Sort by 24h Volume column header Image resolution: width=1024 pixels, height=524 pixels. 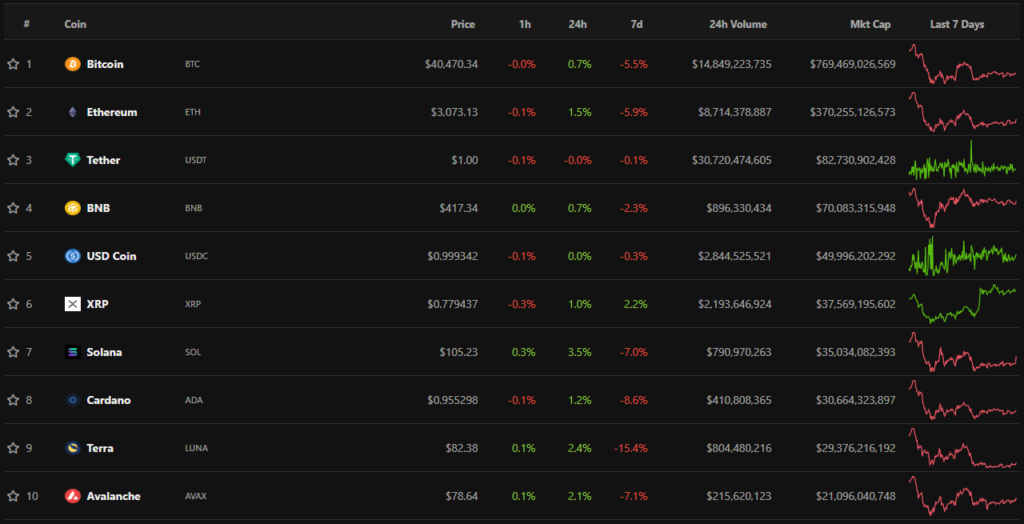[x=738, y=24]
